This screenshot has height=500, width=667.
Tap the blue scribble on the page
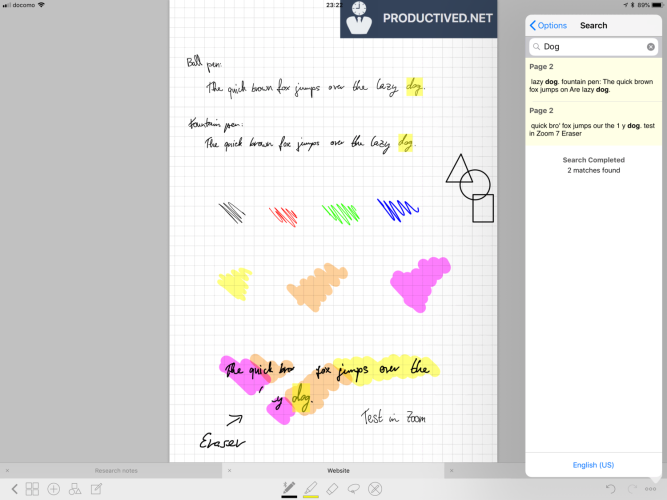click(x=398, y=210)
